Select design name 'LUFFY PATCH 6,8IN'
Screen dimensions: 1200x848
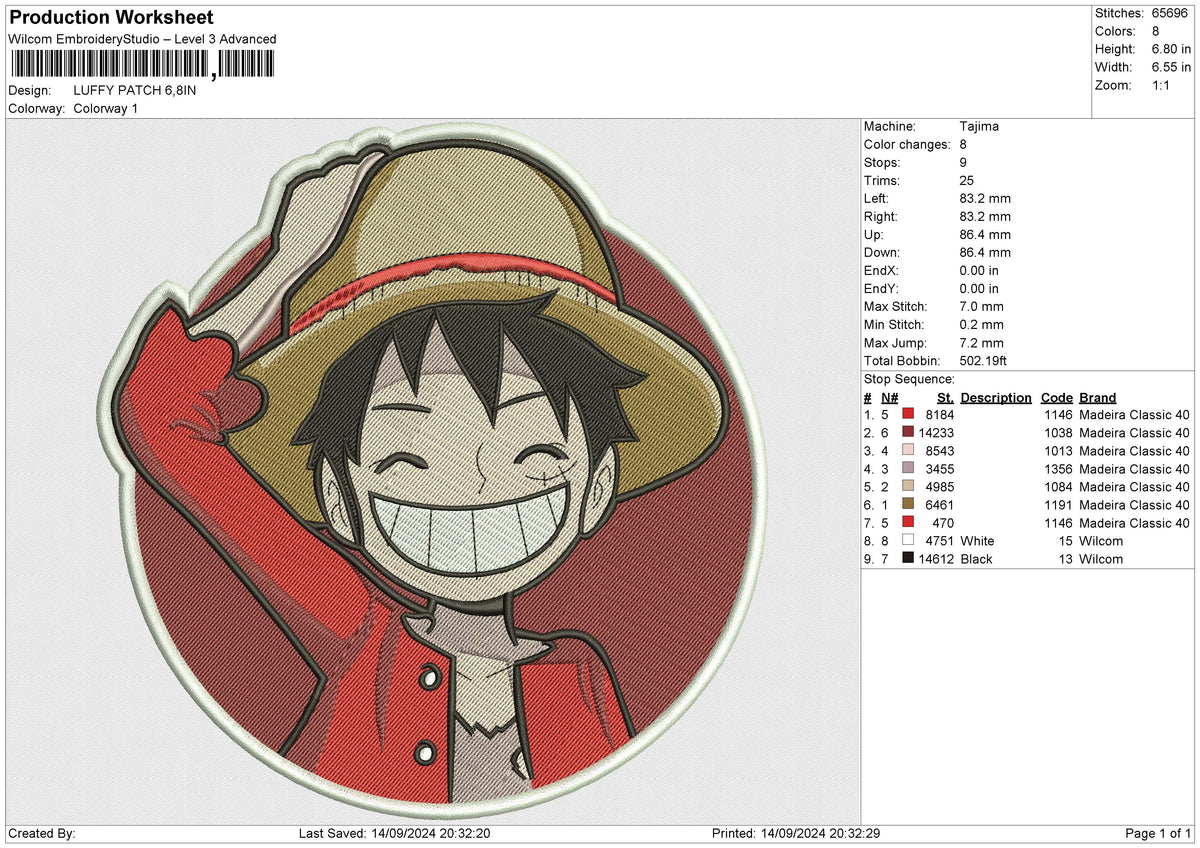tap(136, 90)
